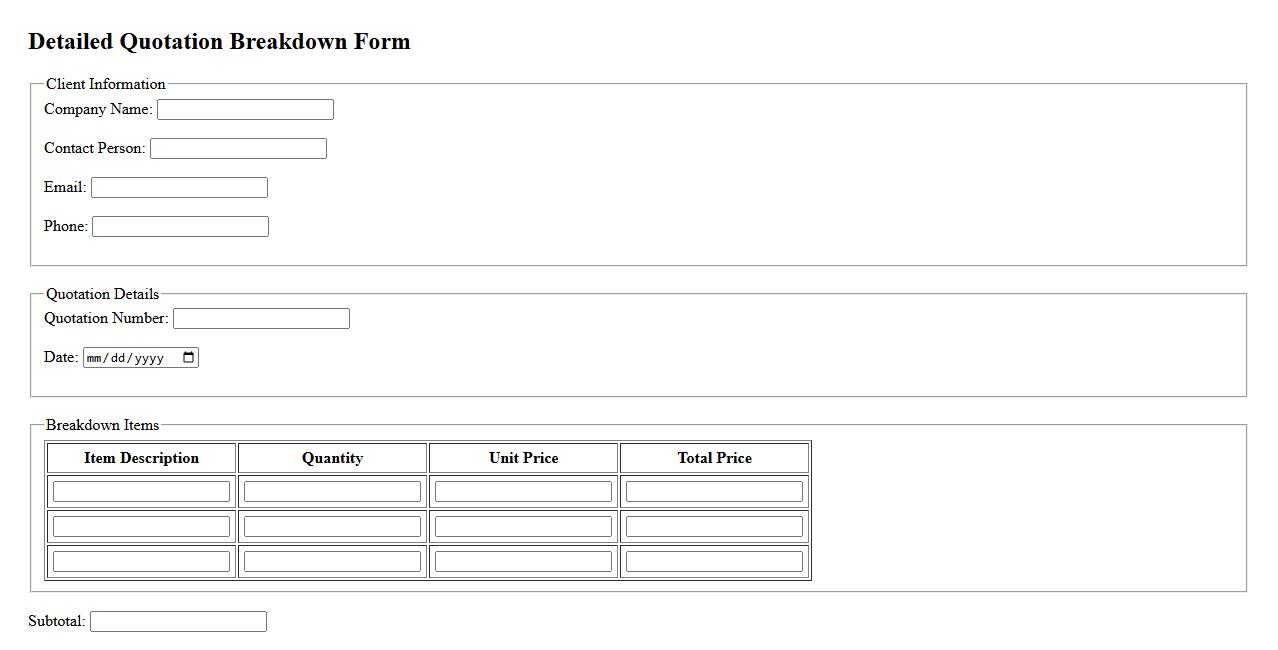Select second row Quantity field
The image size is (1278, 650).
(332, 527)
